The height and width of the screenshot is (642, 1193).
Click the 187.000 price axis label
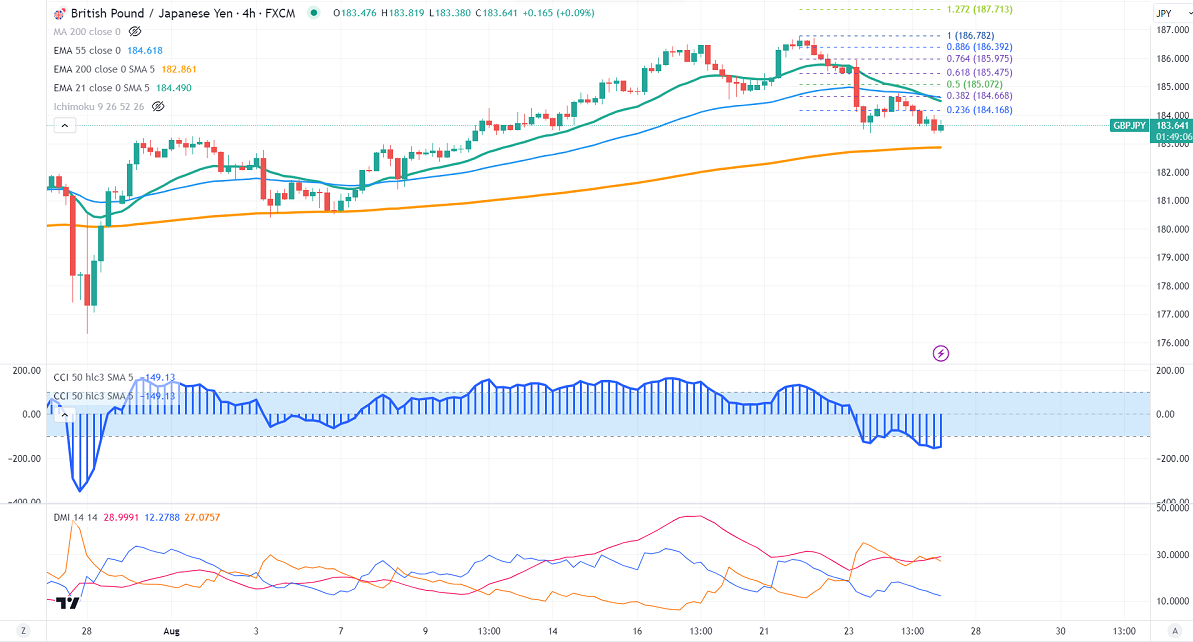[x=1172, y=30]
